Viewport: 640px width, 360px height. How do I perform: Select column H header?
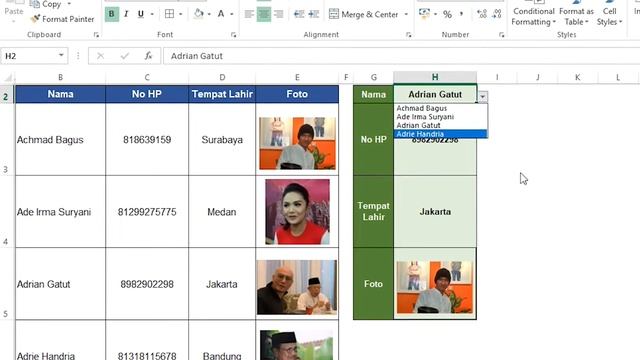click(435, 77)
